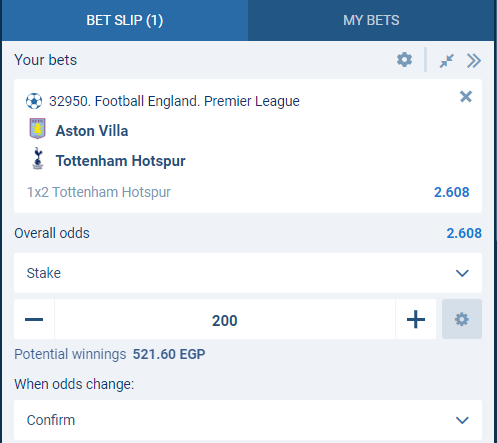Click the double chevron hide panel icon
The width and height of the screenshot is (497, 443).
pos(474,61)
